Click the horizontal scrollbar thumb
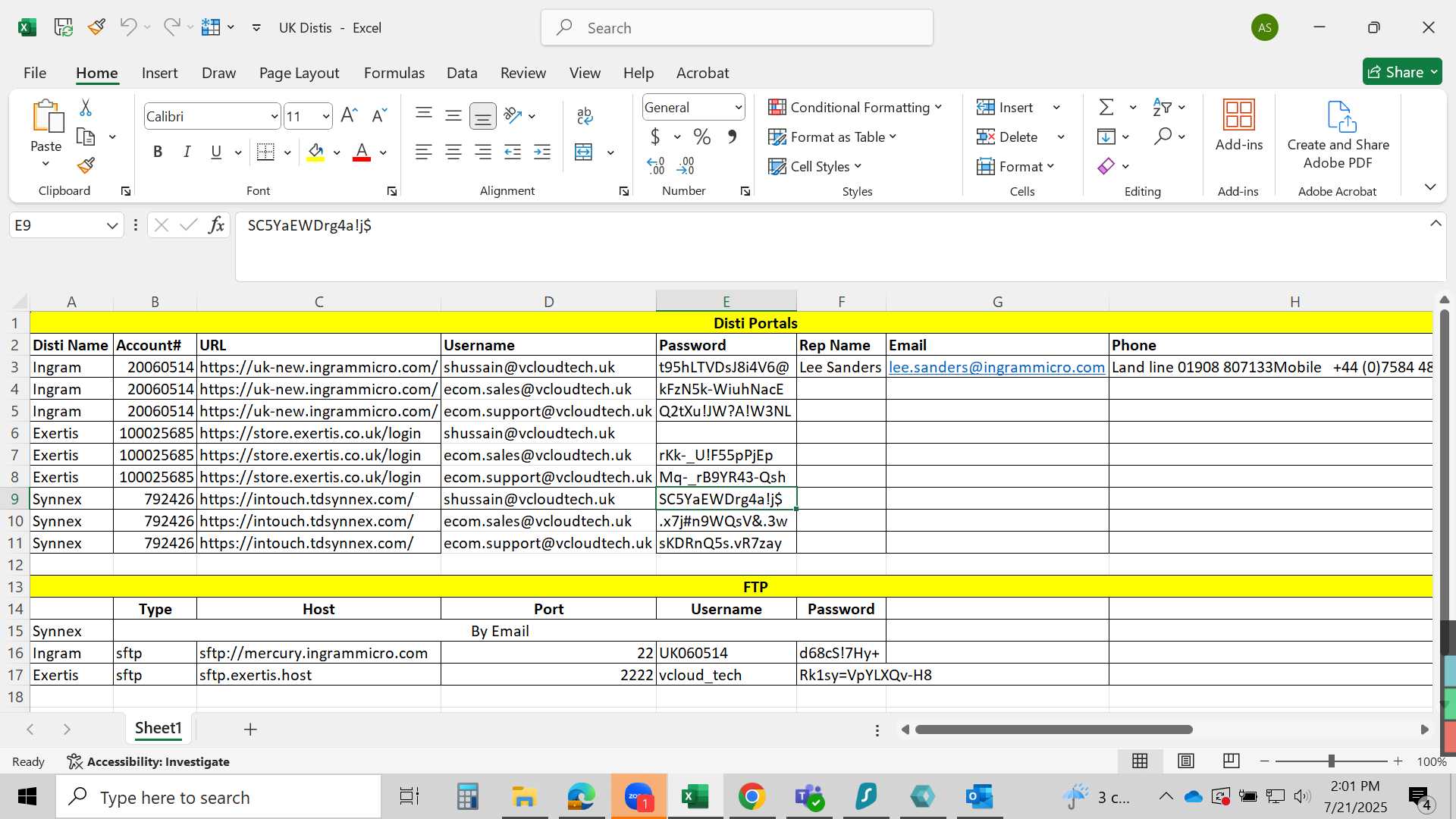Screen dimensions: 1456x819 [1053, 730]
